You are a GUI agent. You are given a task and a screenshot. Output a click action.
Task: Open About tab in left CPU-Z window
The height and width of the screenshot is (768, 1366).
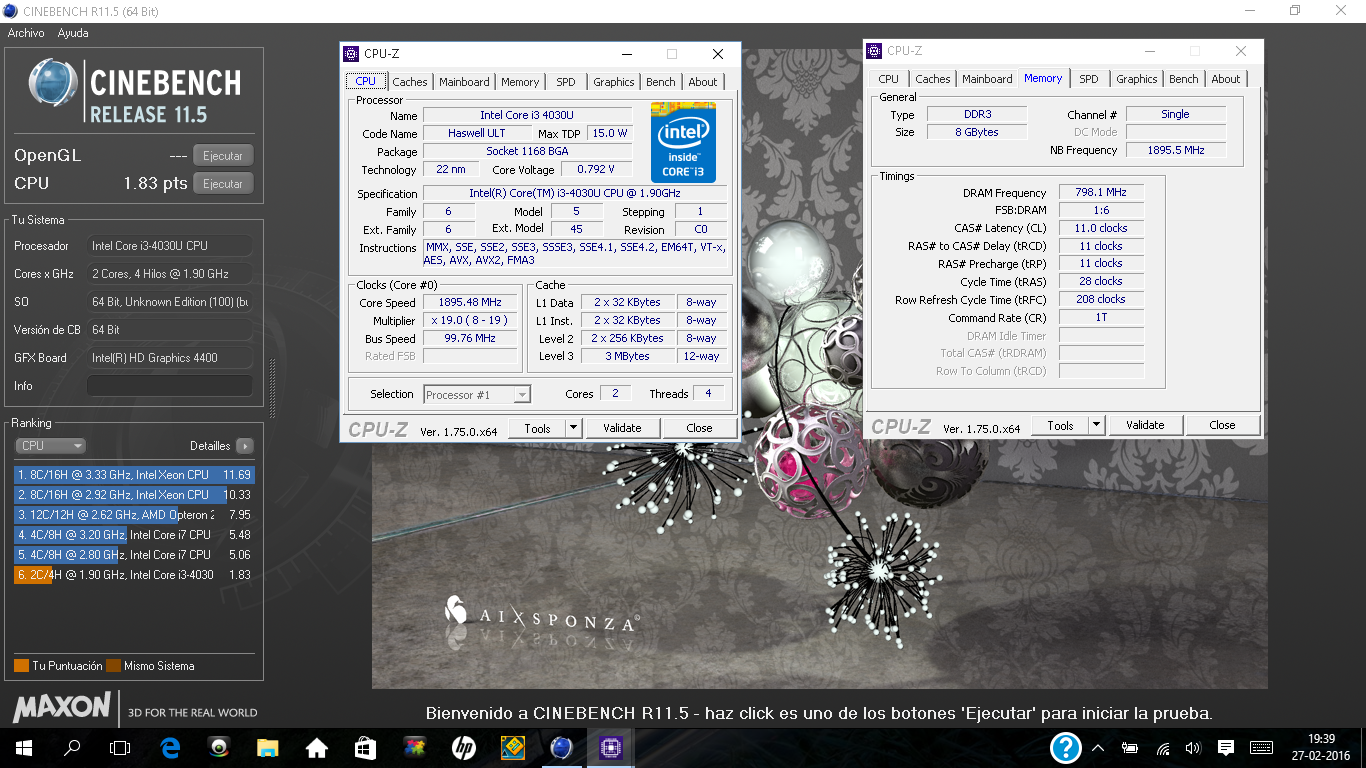coord(703,82)
